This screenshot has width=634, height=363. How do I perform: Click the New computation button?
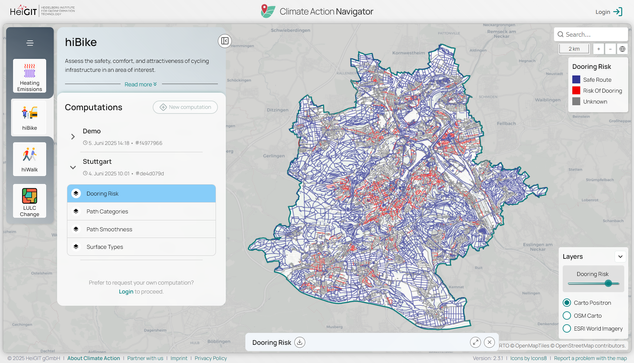(x=185, y=107)
